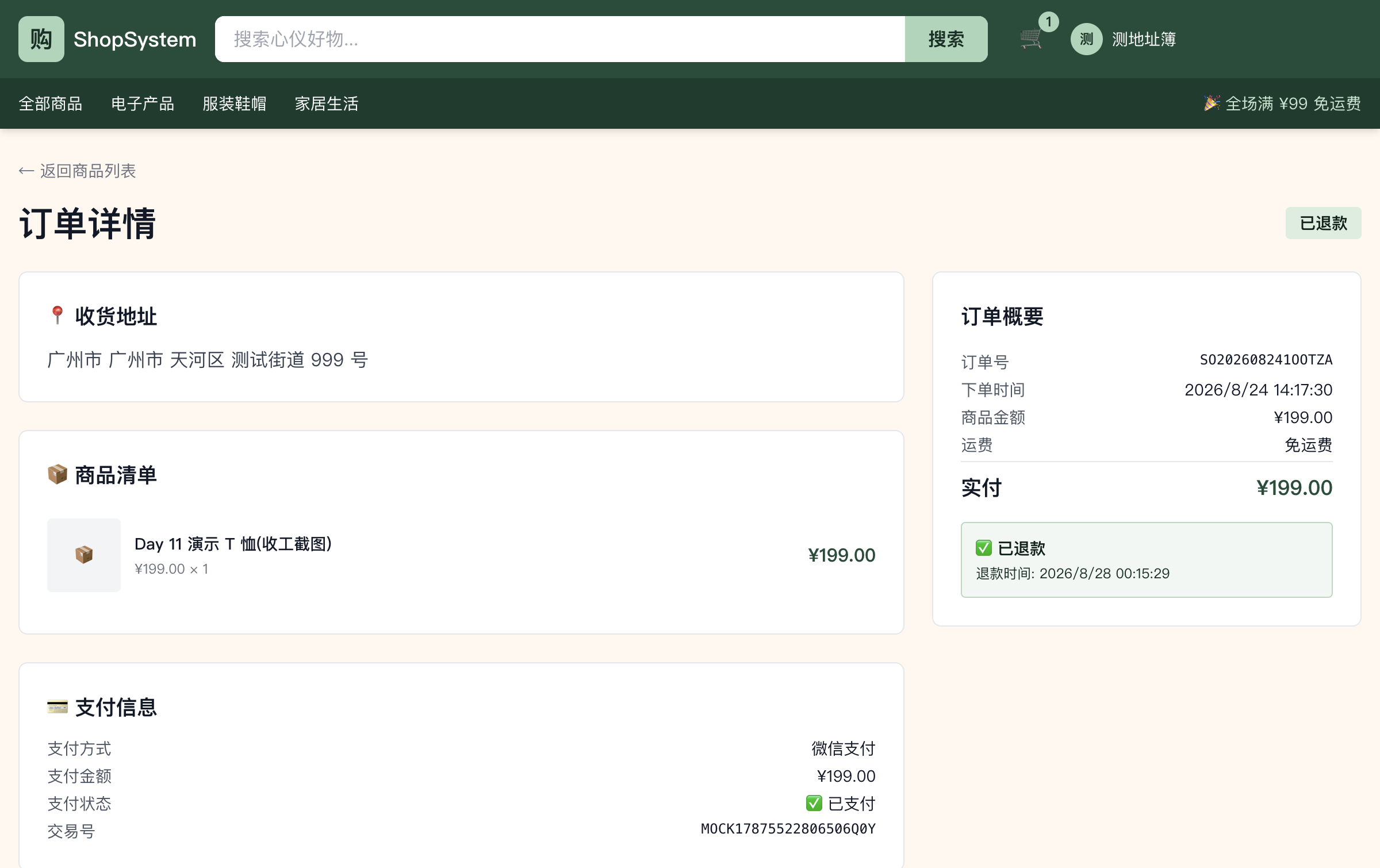Image resolution: width=1380 pixels, height=868 pixels.
Task: Click the item line total ¥199.00 in 商品清单
Action: click(x=841, y=555)
